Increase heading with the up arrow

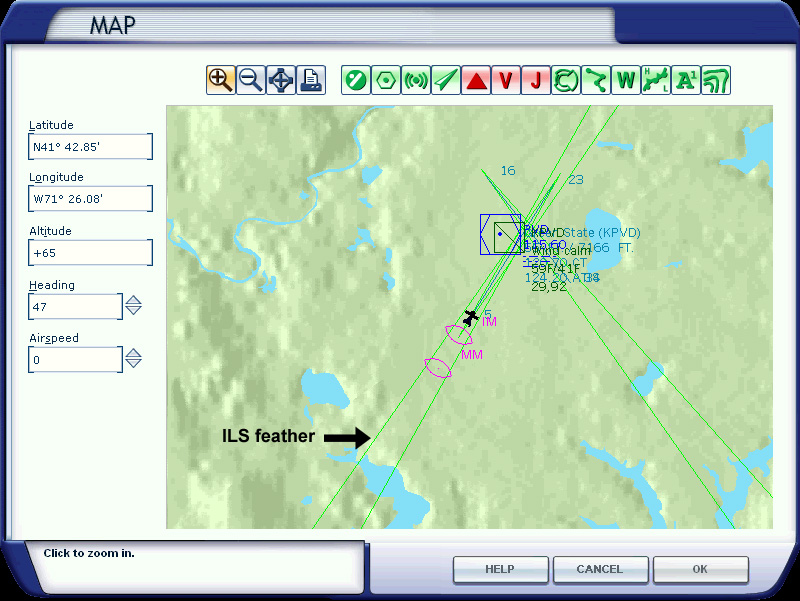[x=133, y=300]
